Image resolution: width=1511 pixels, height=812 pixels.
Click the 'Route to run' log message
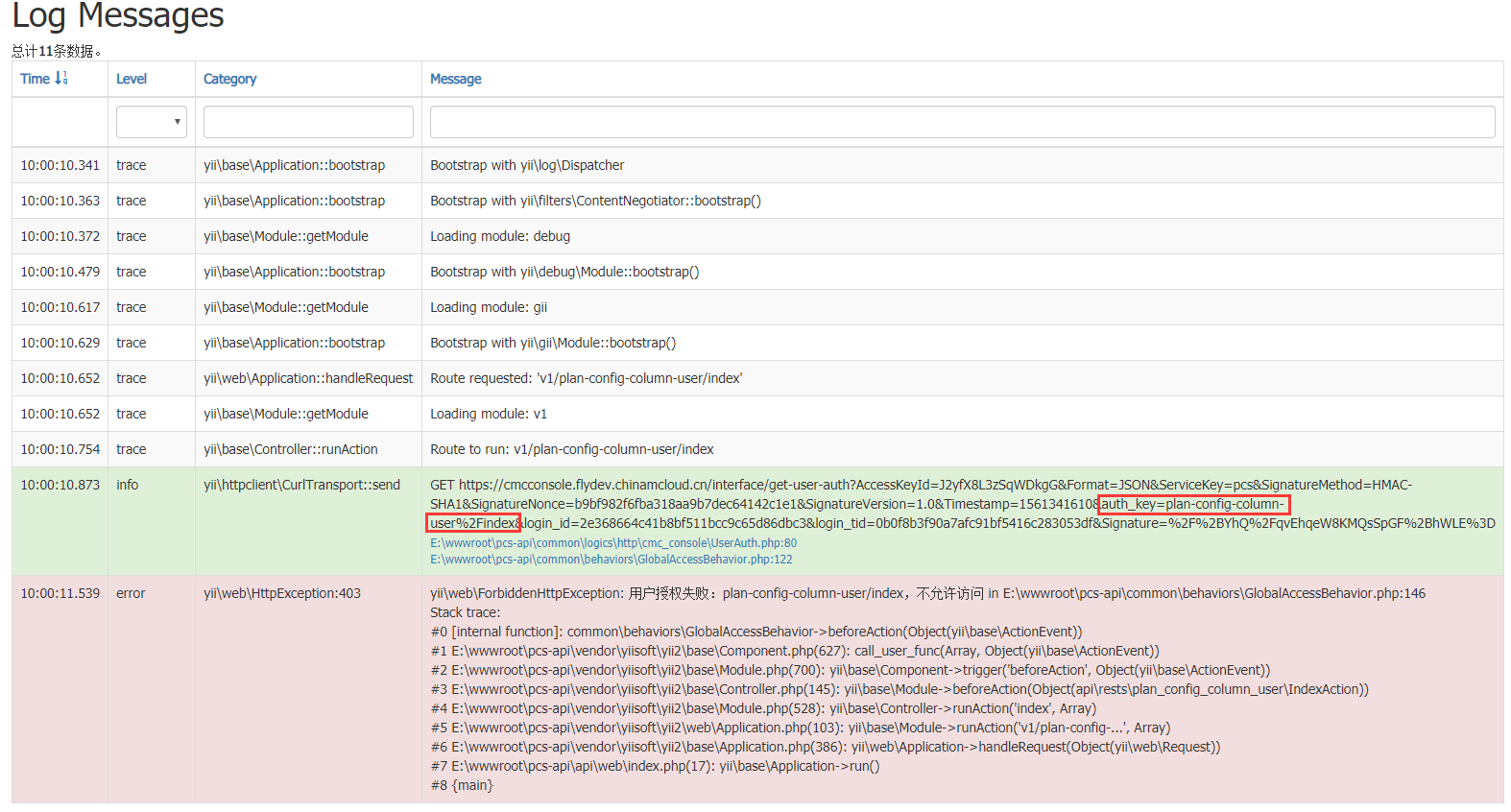[x=571, y=450]
